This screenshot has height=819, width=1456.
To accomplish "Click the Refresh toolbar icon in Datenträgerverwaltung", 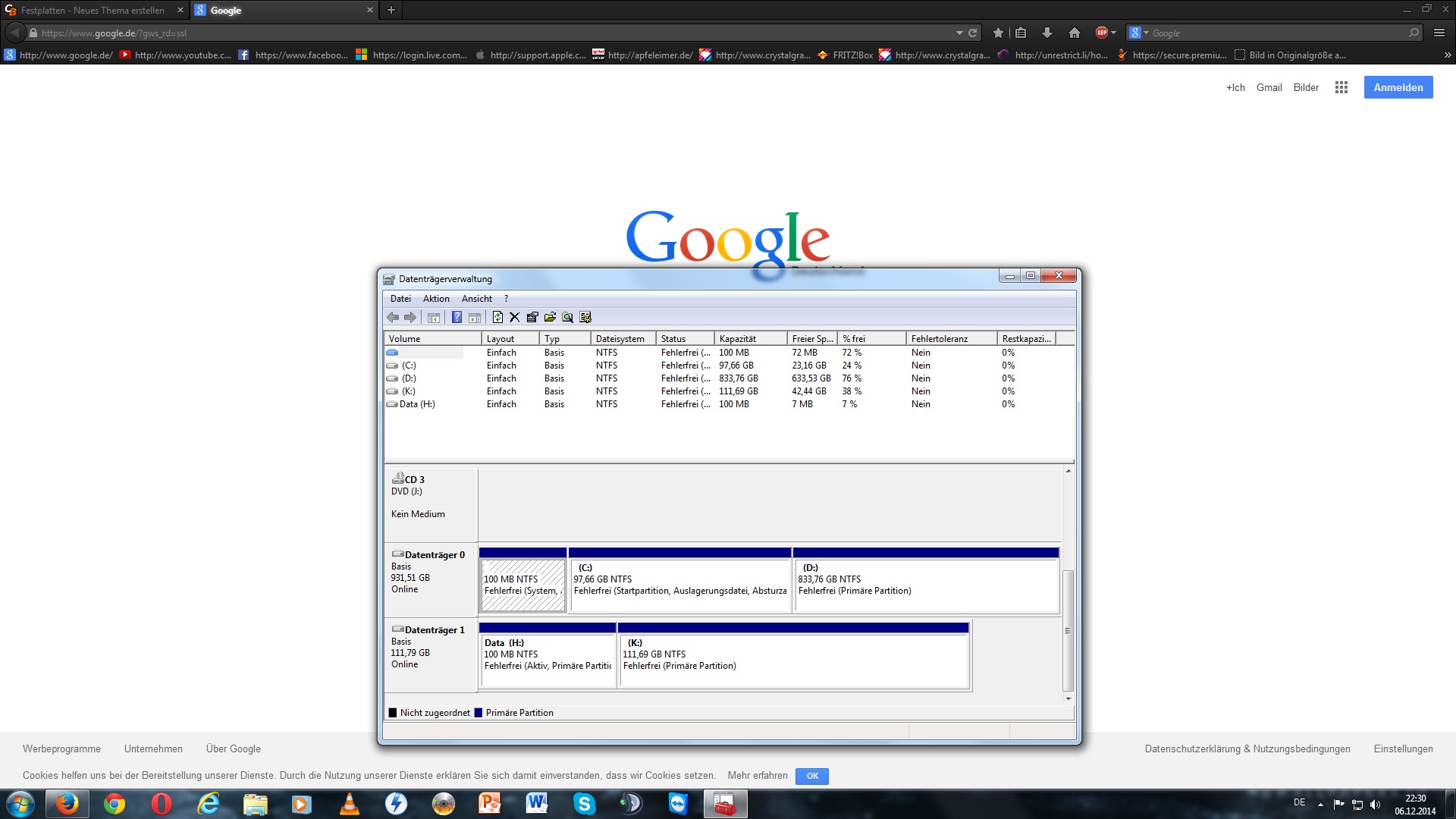I will click(497, 317).
